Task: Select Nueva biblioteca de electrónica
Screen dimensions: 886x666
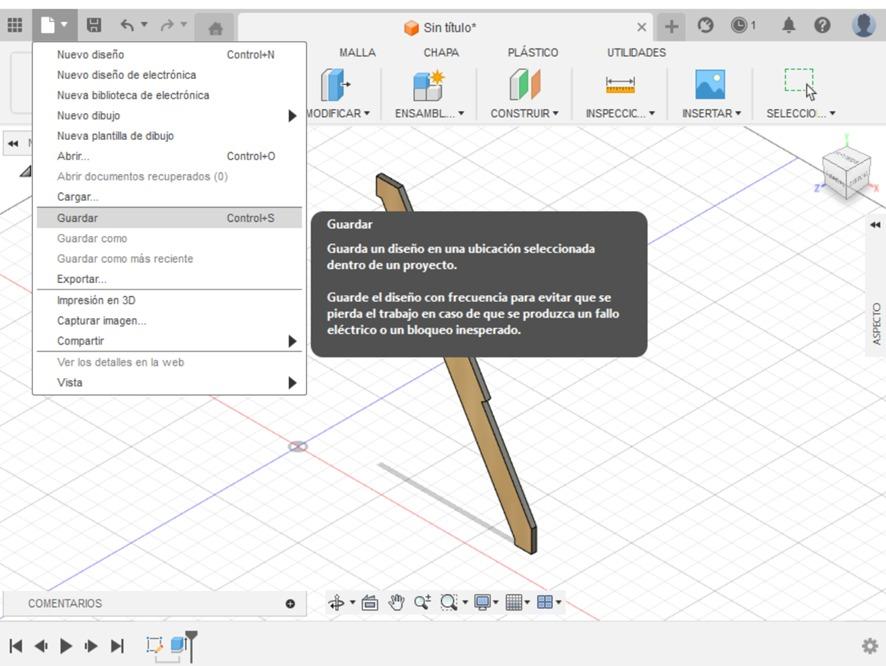Action: coord(169,95)
